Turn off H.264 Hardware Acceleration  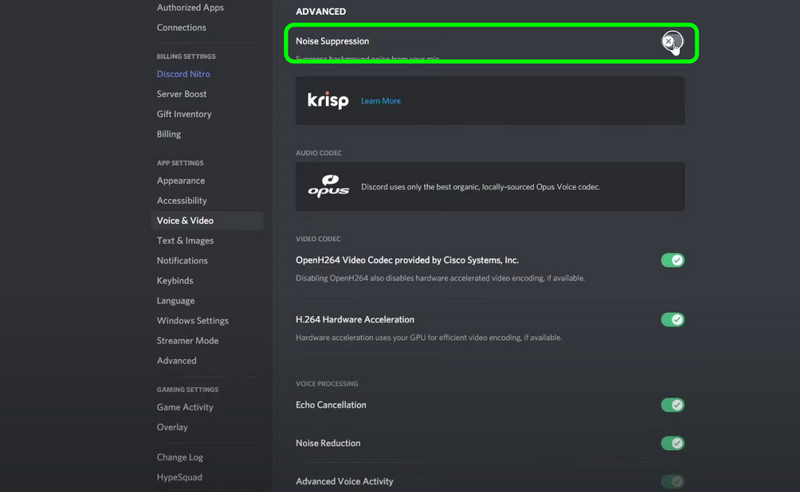[x=672, y=320]
